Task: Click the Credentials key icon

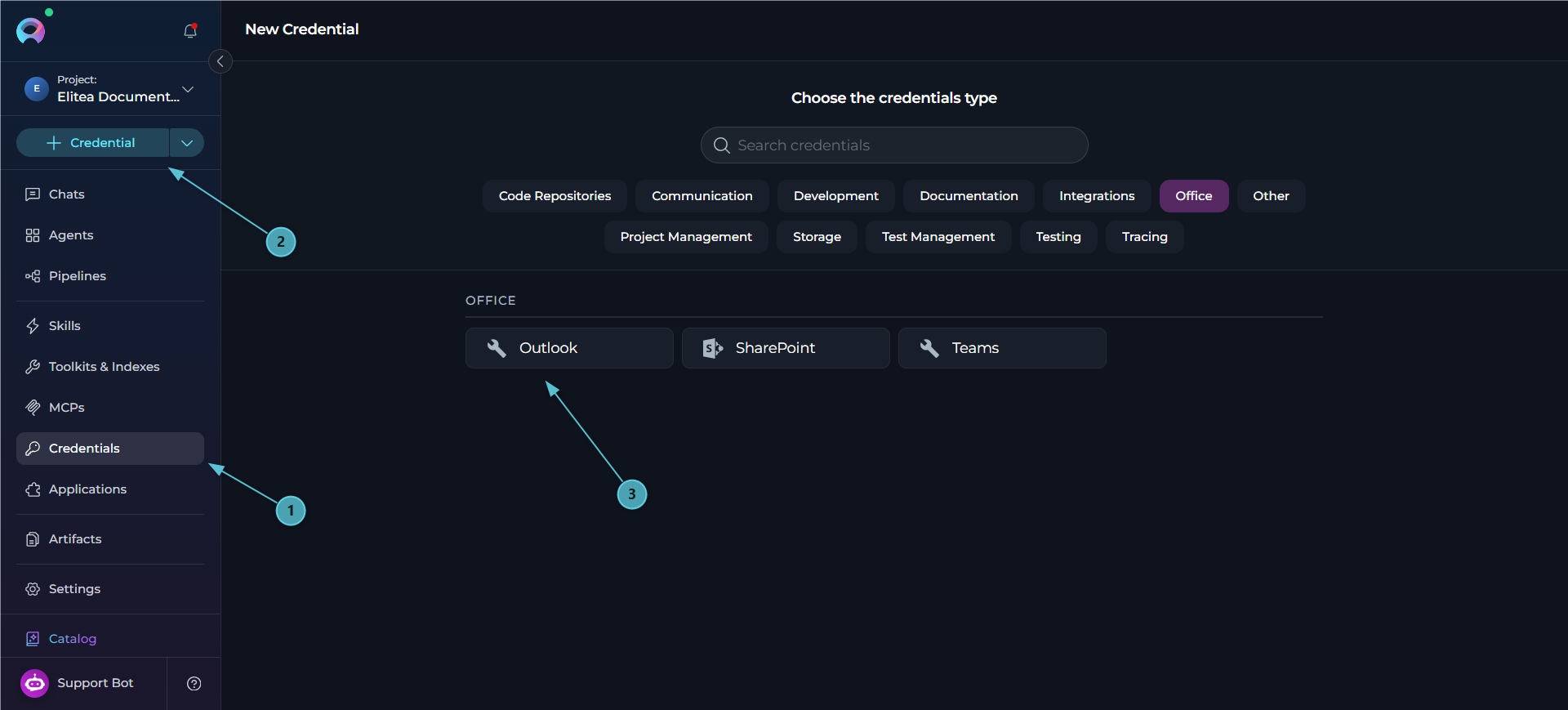Action: 33,449
